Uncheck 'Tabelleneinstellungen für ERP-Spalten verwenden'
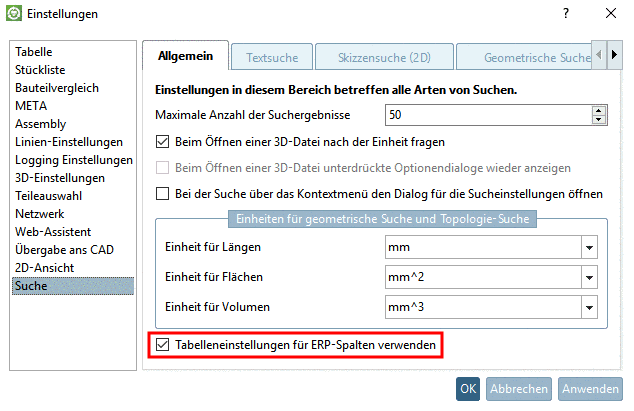This screenshot has width=634, height=411. click(164, 345)
